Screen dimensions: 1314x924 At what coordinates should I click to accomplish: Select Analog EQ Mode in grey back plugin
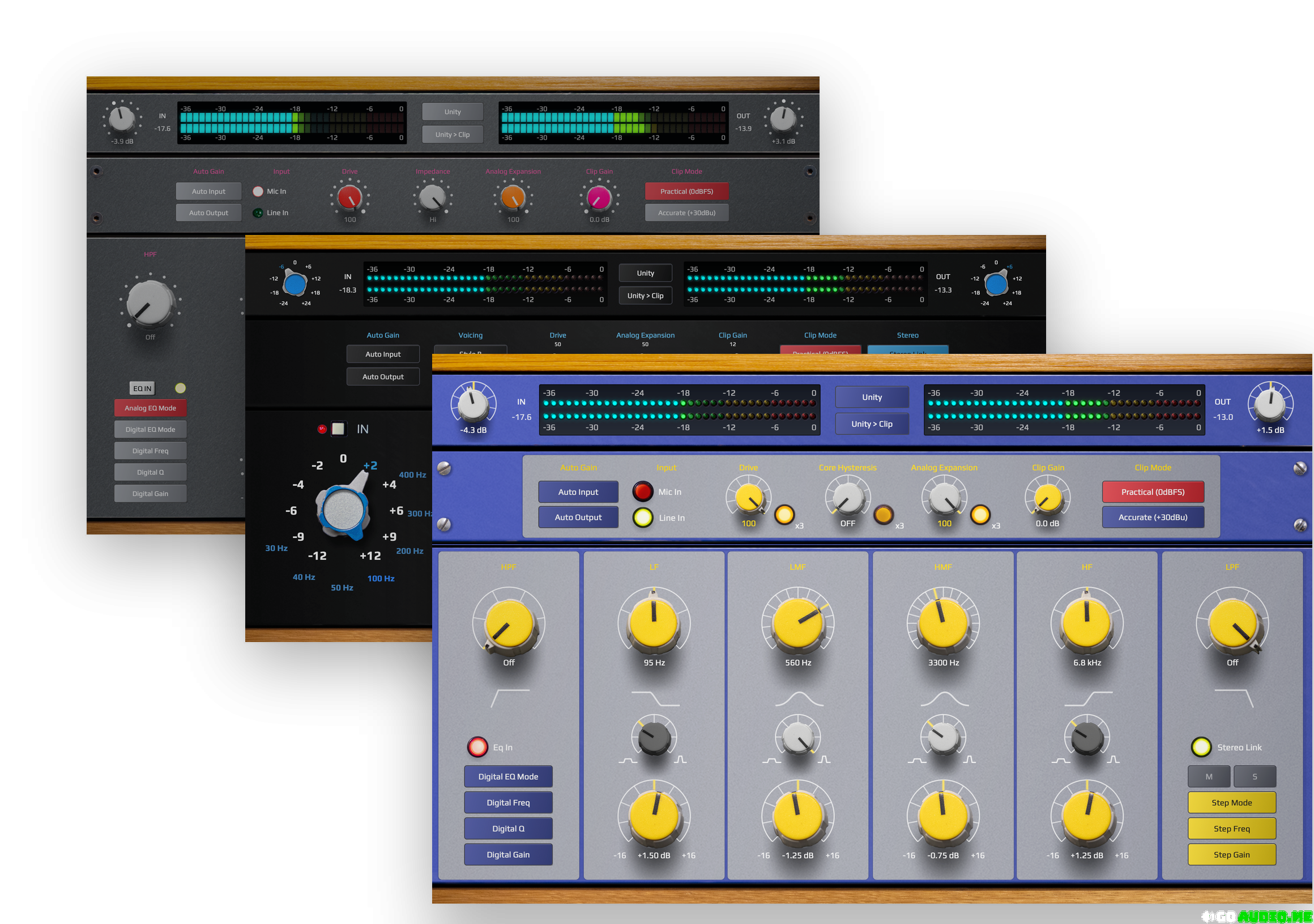pyautogui.click(x=151, y=408)
